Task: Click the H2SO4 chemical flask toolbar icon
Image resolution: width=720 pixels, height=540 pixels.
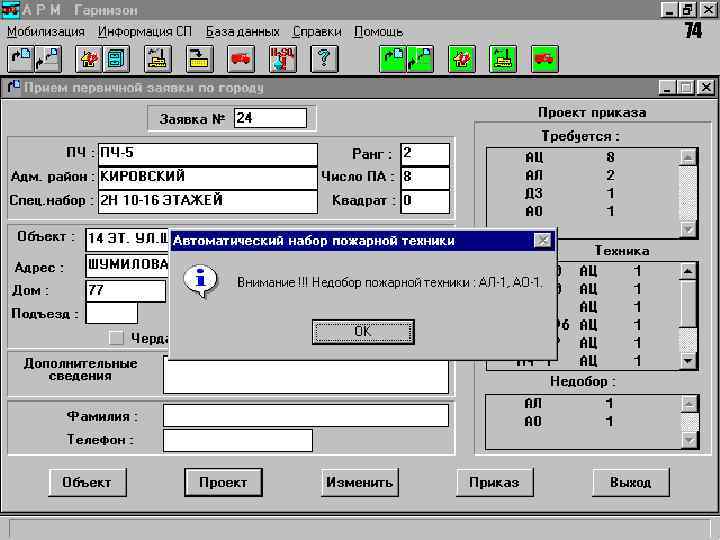Action: point(282,59)
